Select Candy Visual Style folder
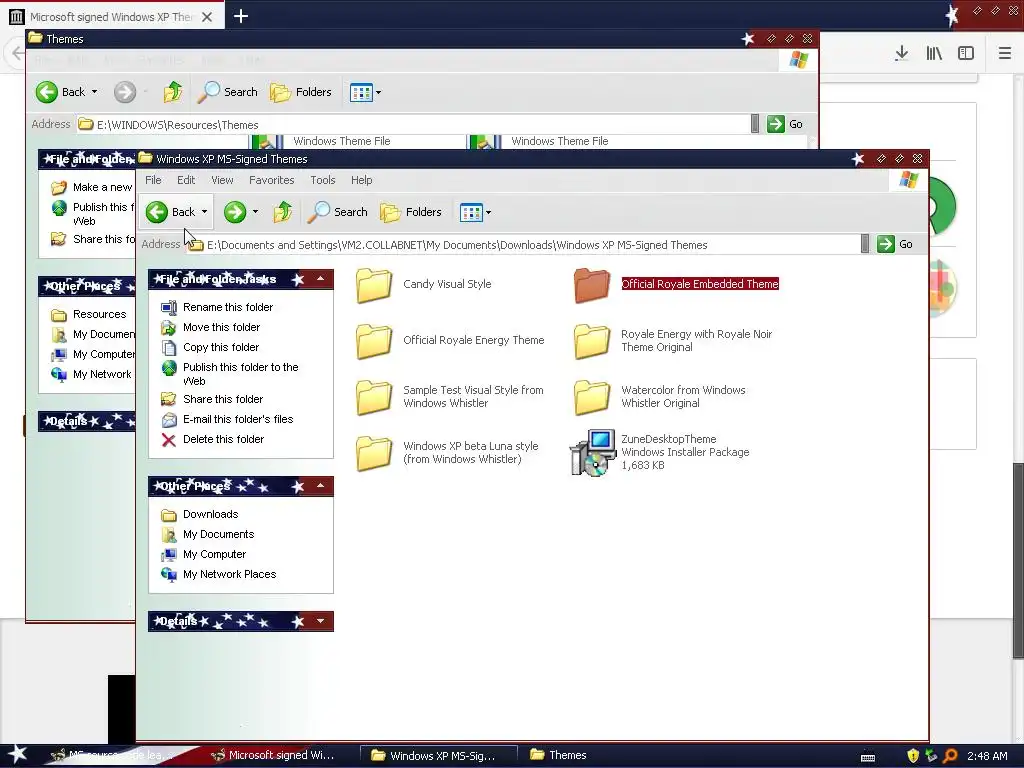The image size is (1024, 768). [423, 285]
